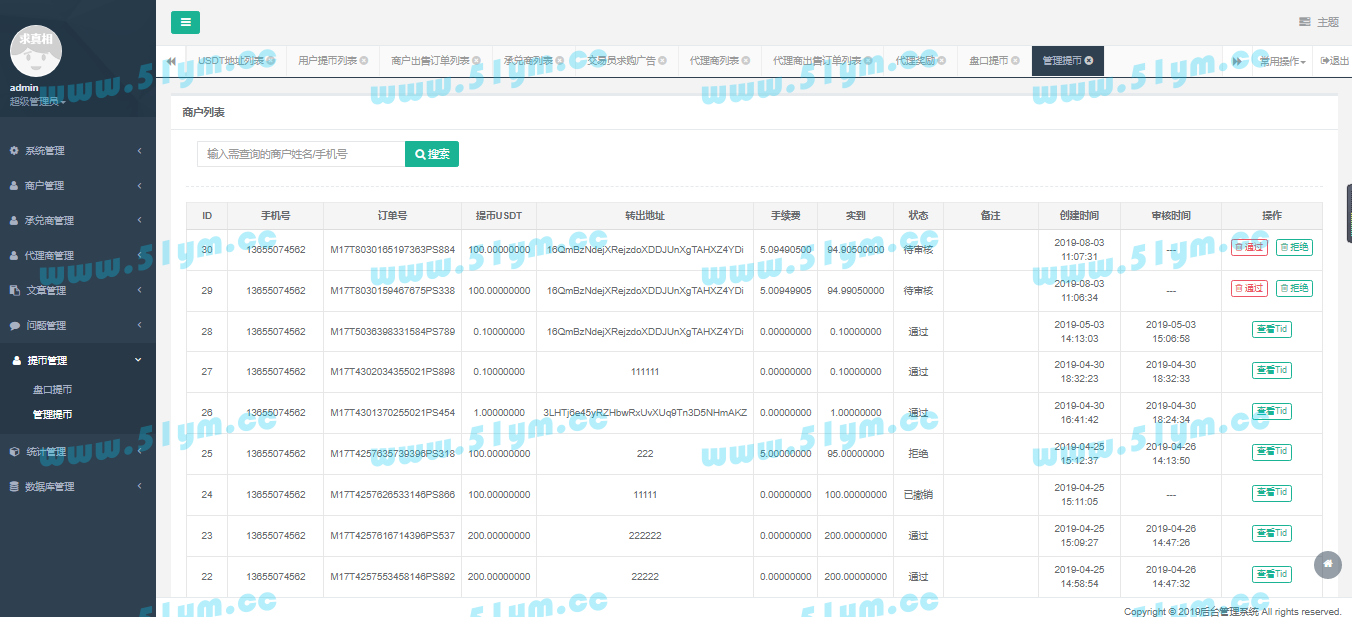This screenshot has width=1352, height=617.
Task: Click the 问题管理 speech bubble icon
Action: (14, 326)
